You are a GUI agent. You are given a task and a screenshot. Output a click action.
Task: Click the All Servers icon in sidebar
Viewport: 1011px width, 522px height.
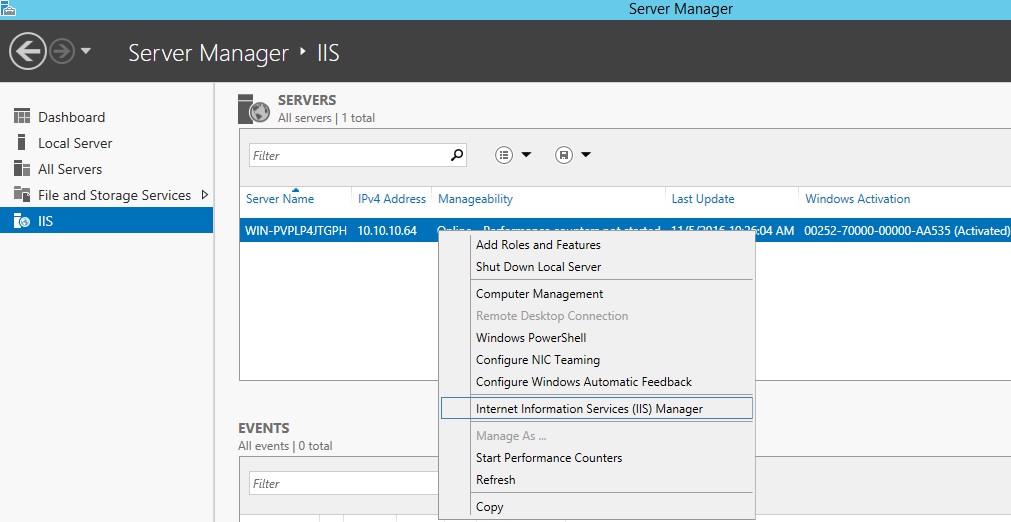coord(22,169)
